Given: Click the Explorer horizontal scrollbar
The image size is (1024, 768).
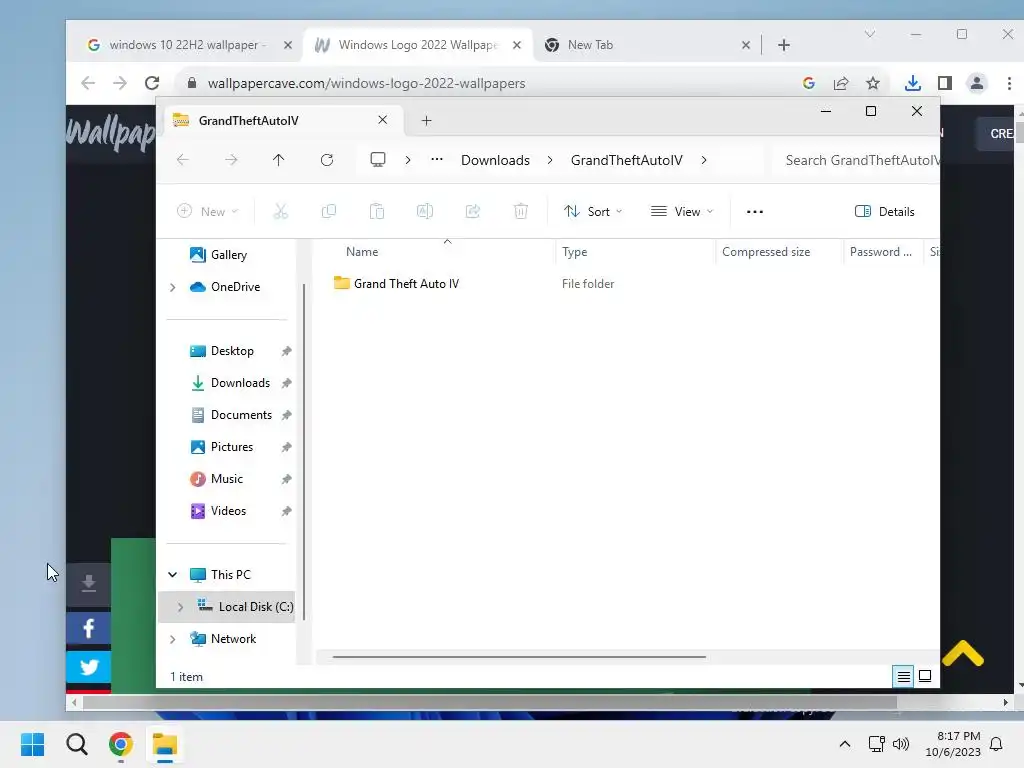Looking at the screenshot, I should [519, 656].
